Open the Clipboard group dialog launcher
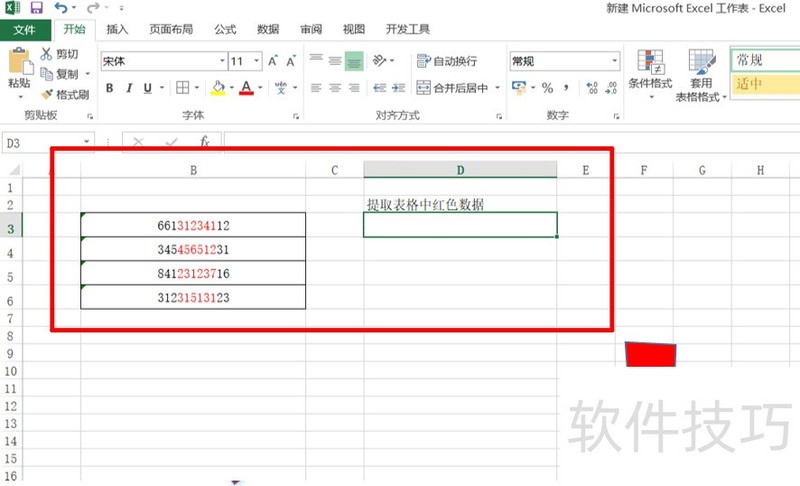The image size is (800, 486). [x=90, y=116]
